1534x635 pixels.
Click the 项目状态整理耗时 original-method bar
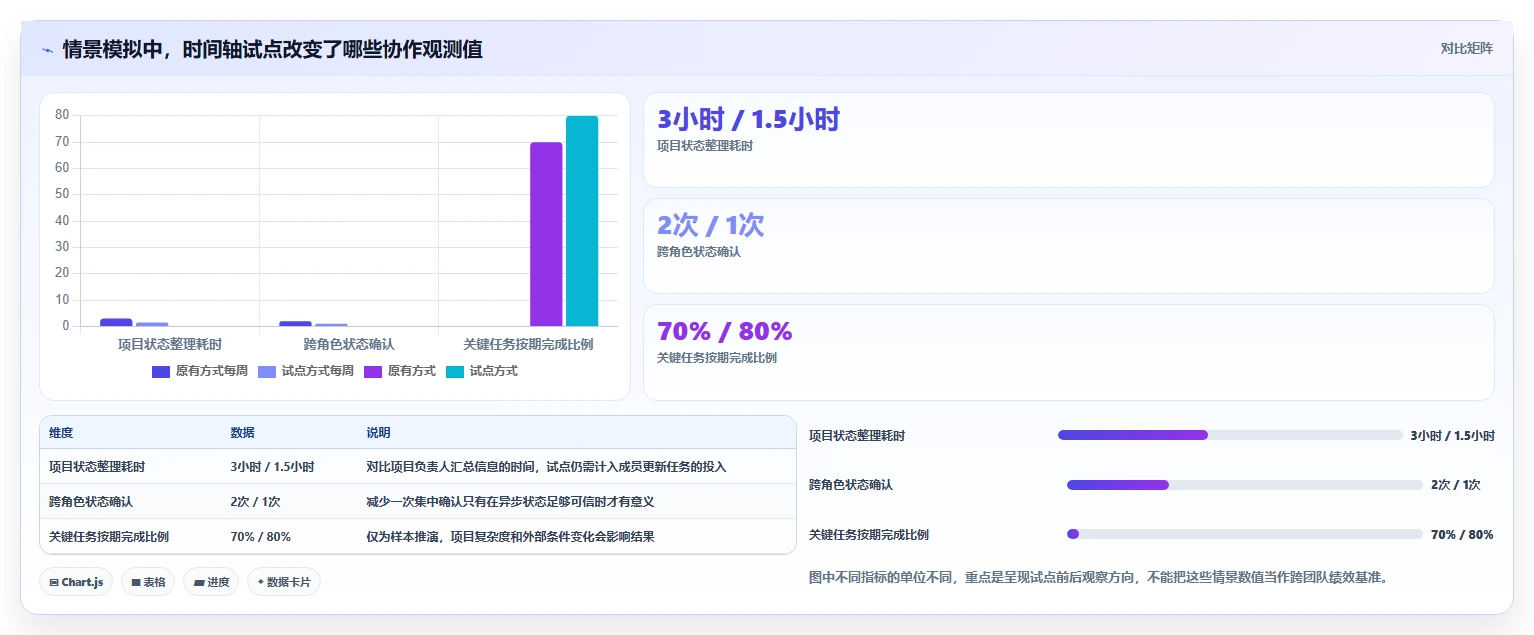[116, 322]
